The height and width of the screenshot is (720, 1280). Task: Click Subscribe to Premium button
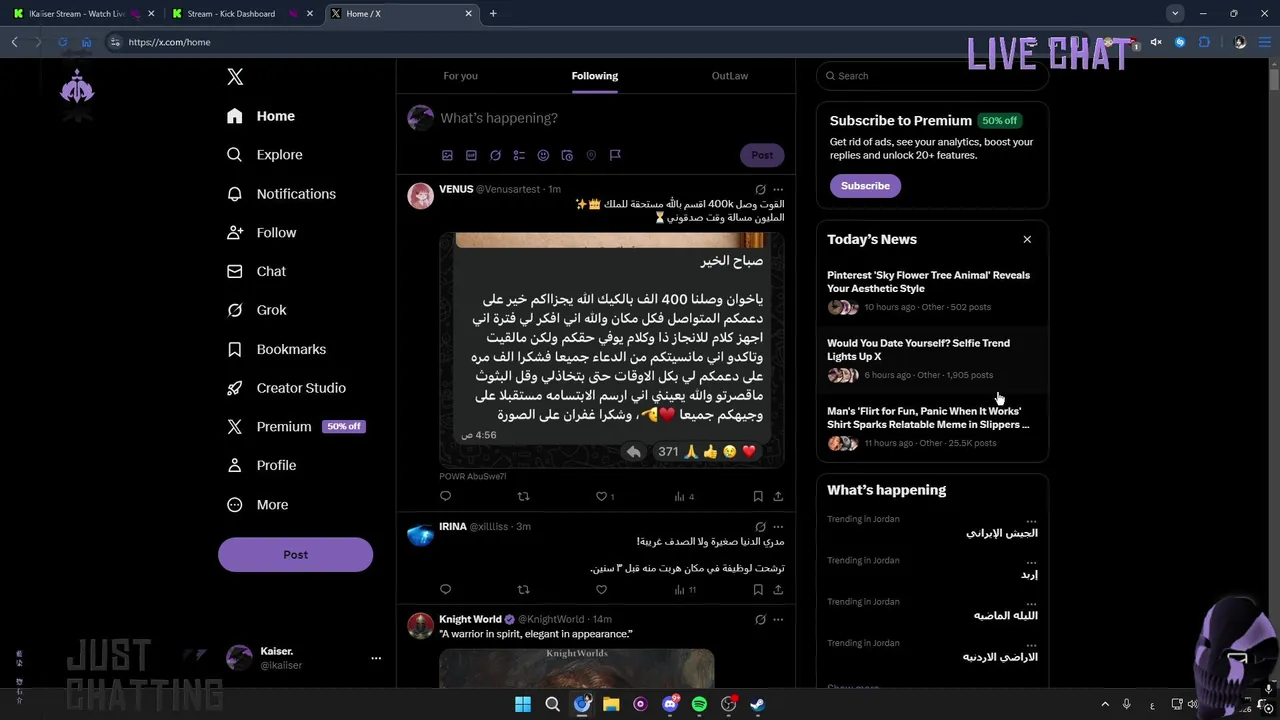[865, 186]
